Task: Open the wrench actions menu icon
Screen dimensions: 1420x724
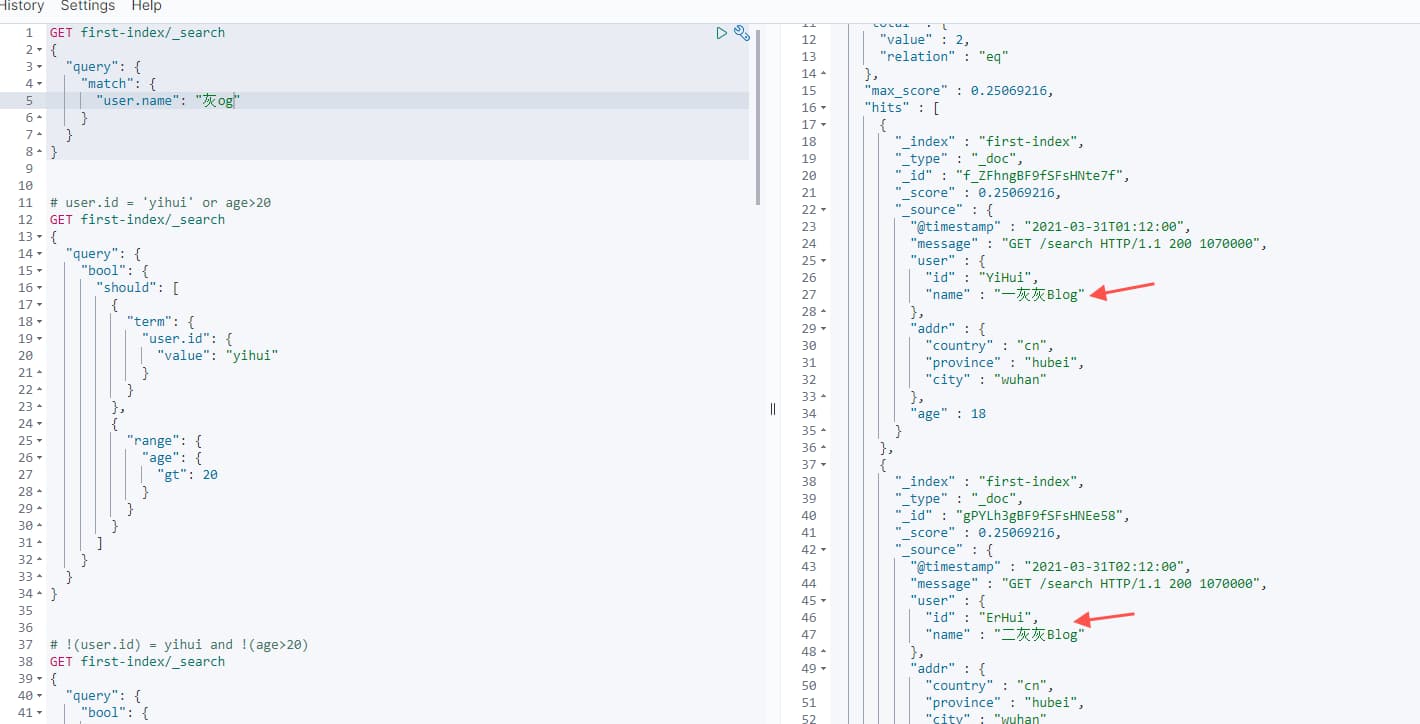Action: [x=742, y=33]
